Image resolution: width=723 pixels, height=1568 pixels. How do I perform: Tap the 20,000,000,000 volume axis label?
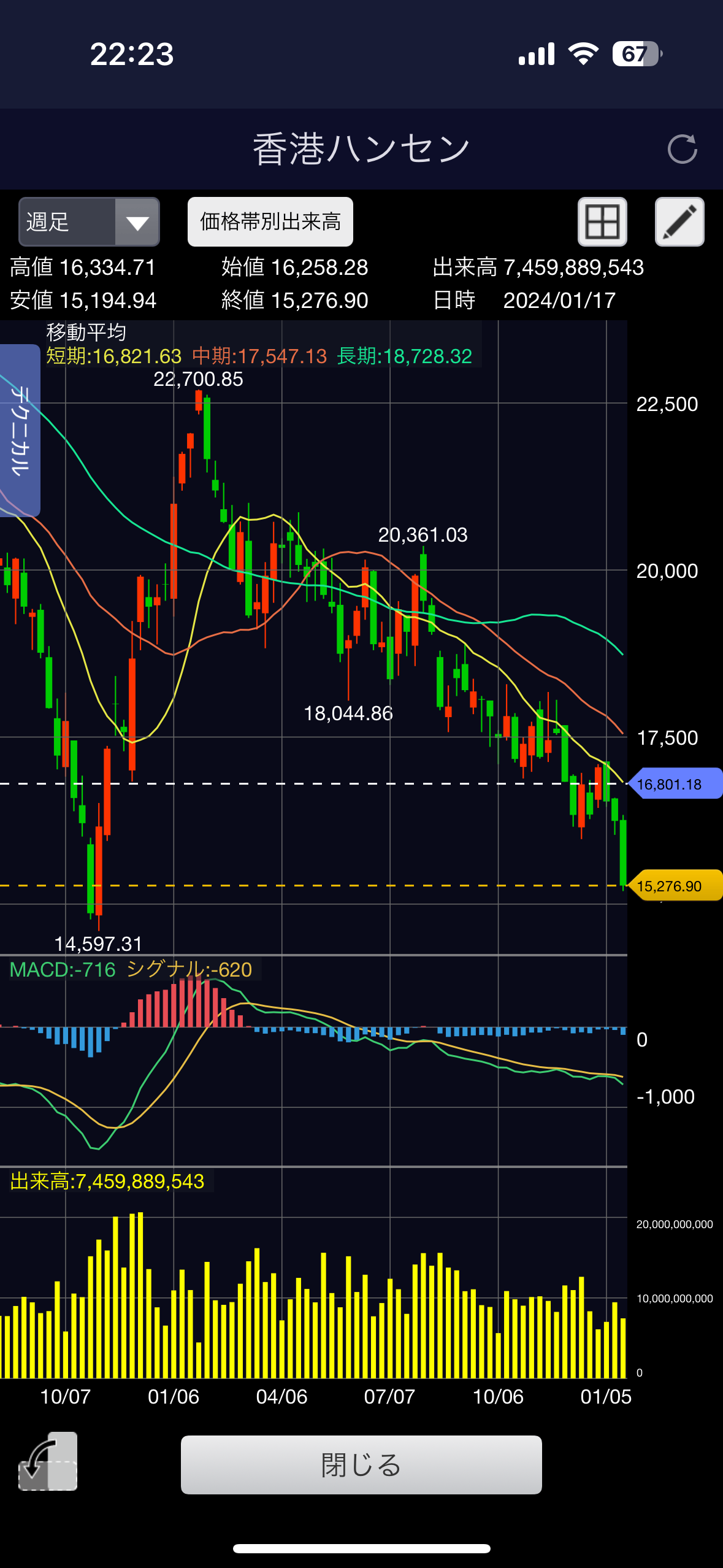[675, 1224]
